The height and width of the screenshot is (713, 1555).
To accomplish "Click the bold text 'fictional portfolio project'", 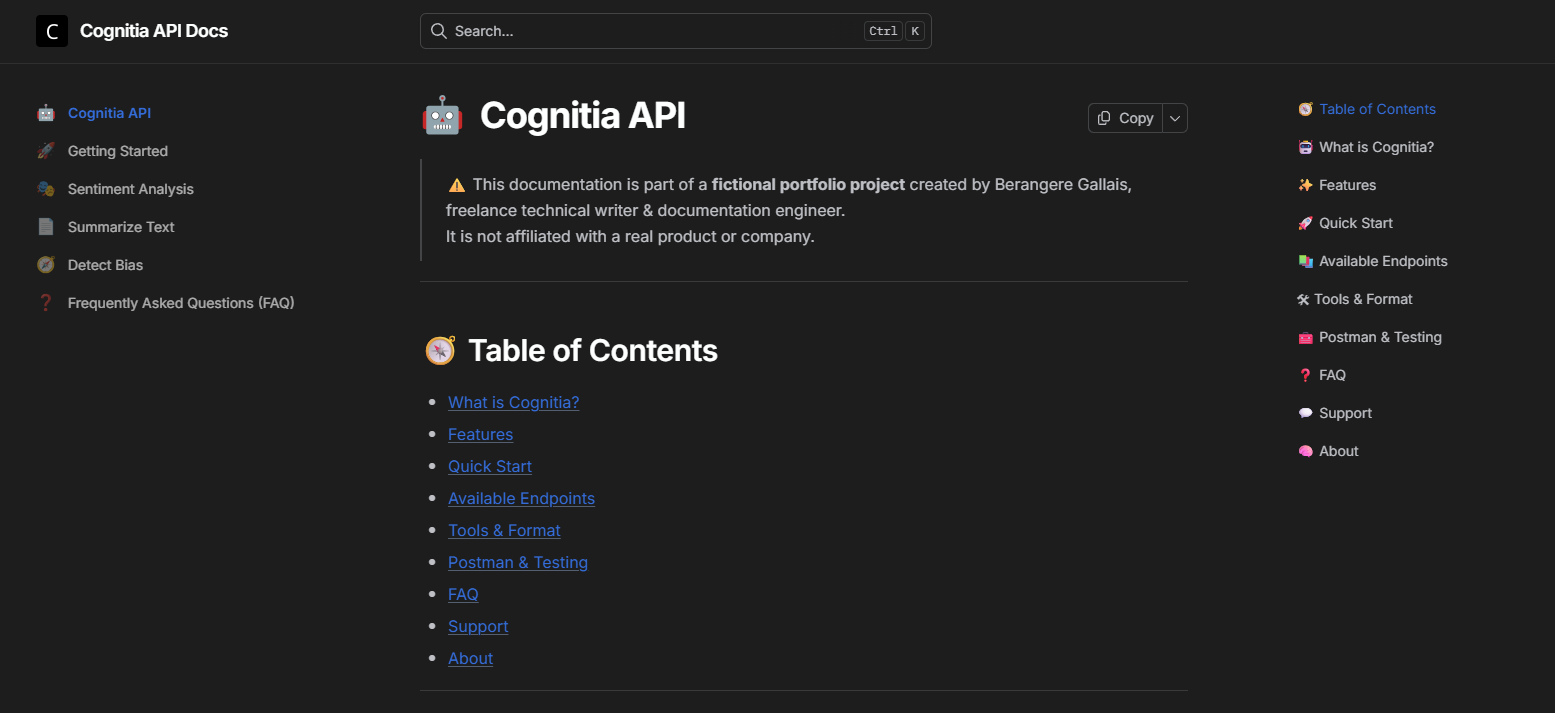I will coord(808,185).
